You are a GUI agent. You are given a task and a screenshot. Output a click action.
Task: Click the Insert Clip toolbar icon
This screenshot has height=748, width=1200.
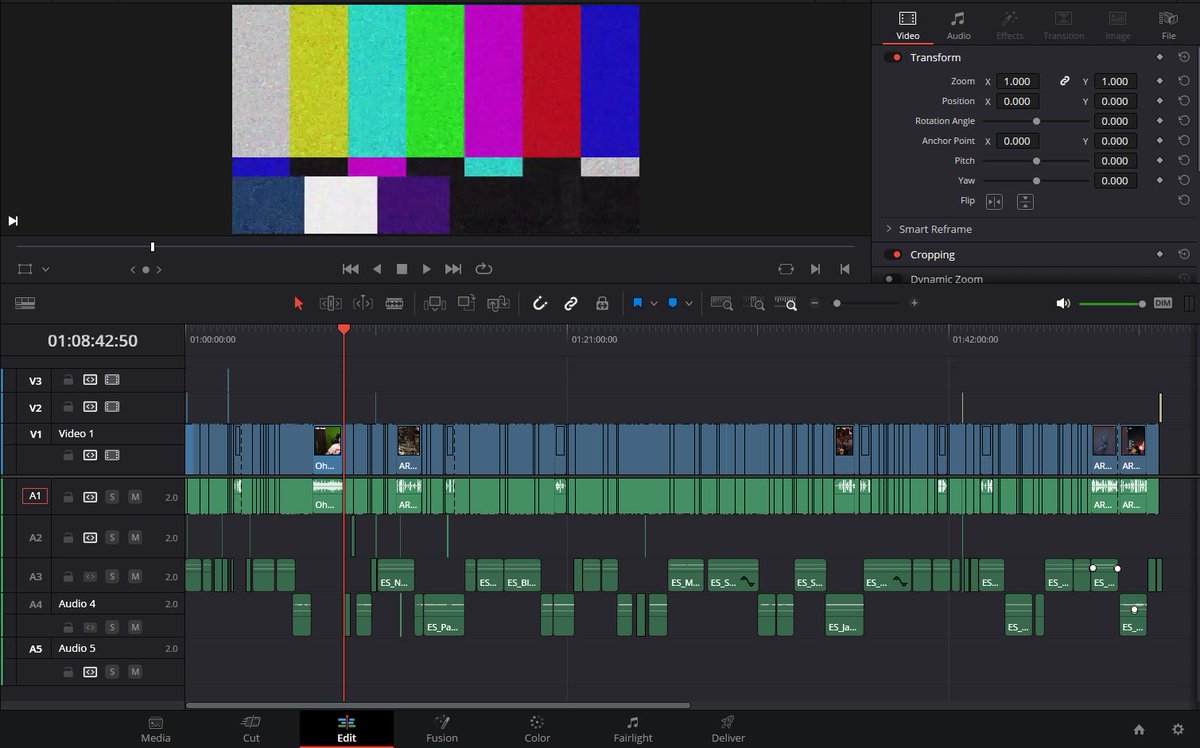(x=435, y=303)
